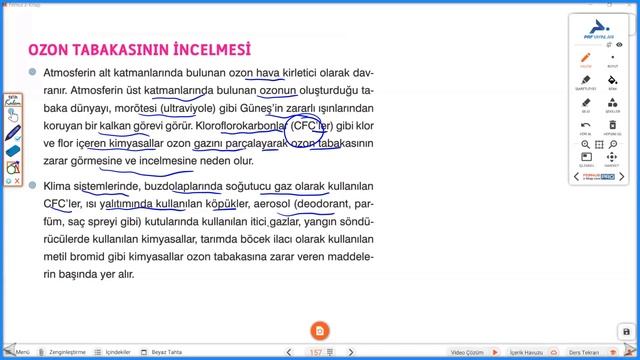Open the panel window tool
Viewport: 640px width, 360px height.
click(586, 159)
